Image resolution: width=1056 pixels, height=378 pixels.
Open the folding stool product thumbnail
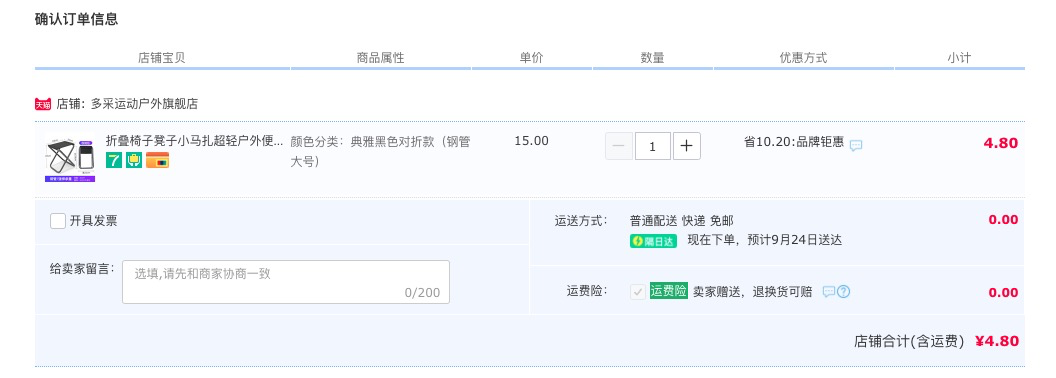(x=70, y=159)
